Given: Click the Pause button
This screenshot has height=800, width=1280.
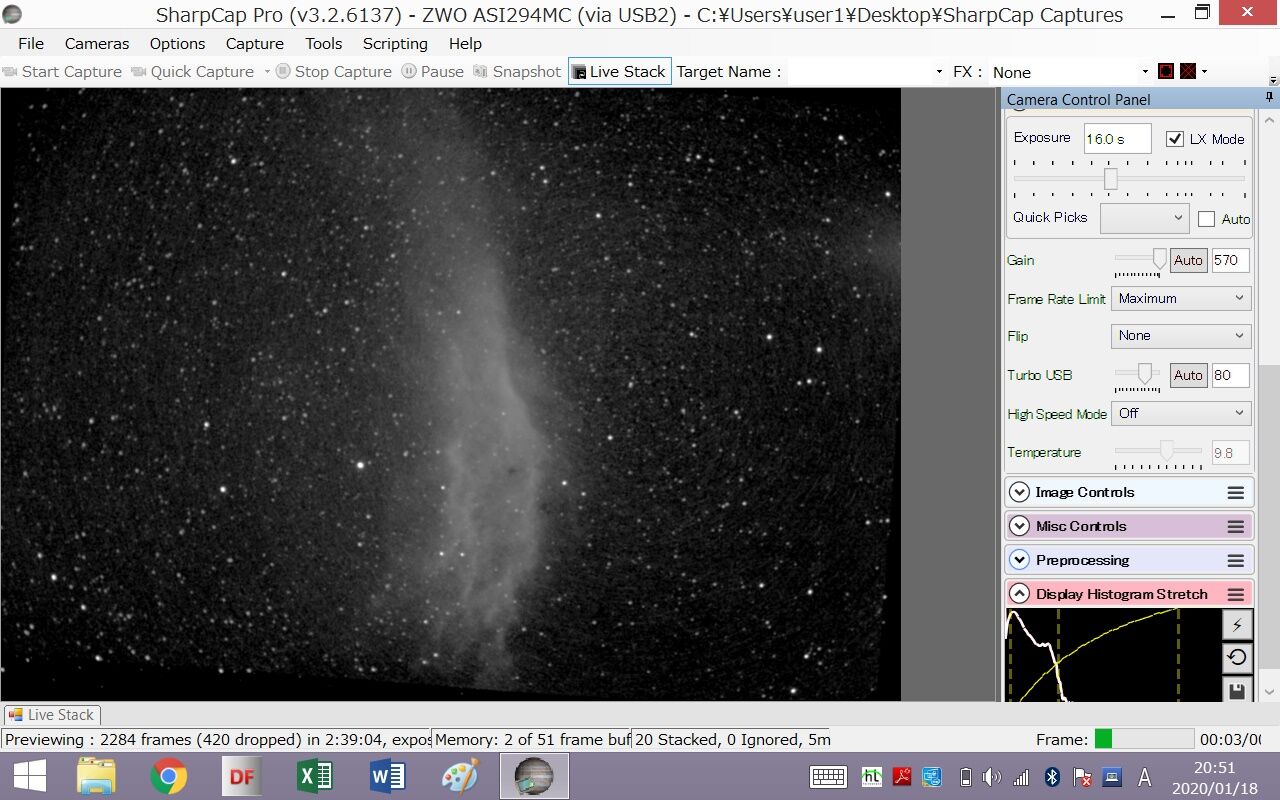Looking at the screenshot, I should pos(433,72).
